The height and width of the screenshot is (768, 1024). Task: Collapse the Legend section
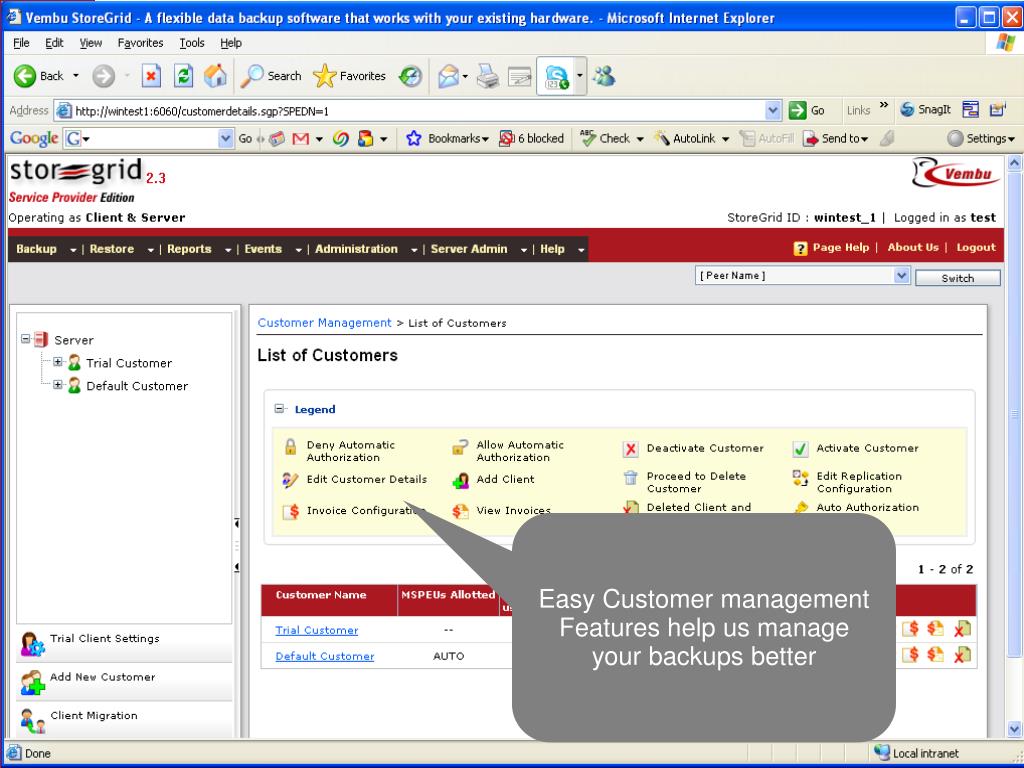[x=279, y=409]
